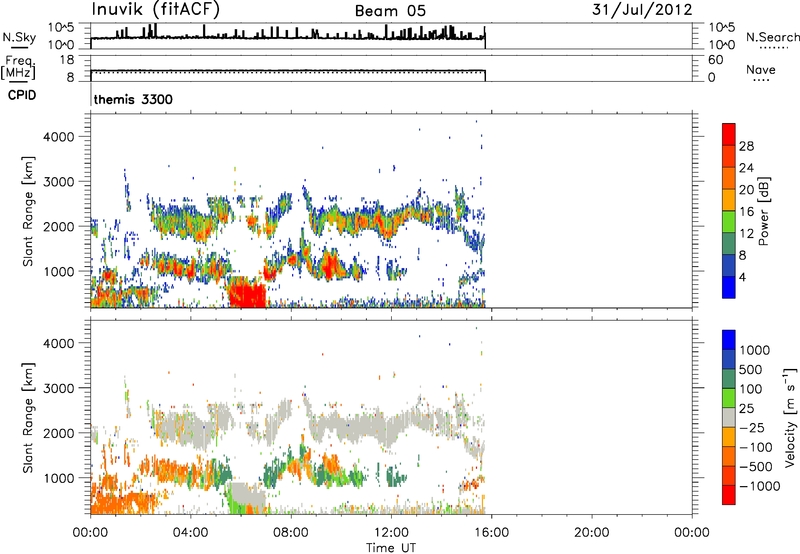Click the '12:00' time axis label
The image size is (800, 554).
click(391, 533)
